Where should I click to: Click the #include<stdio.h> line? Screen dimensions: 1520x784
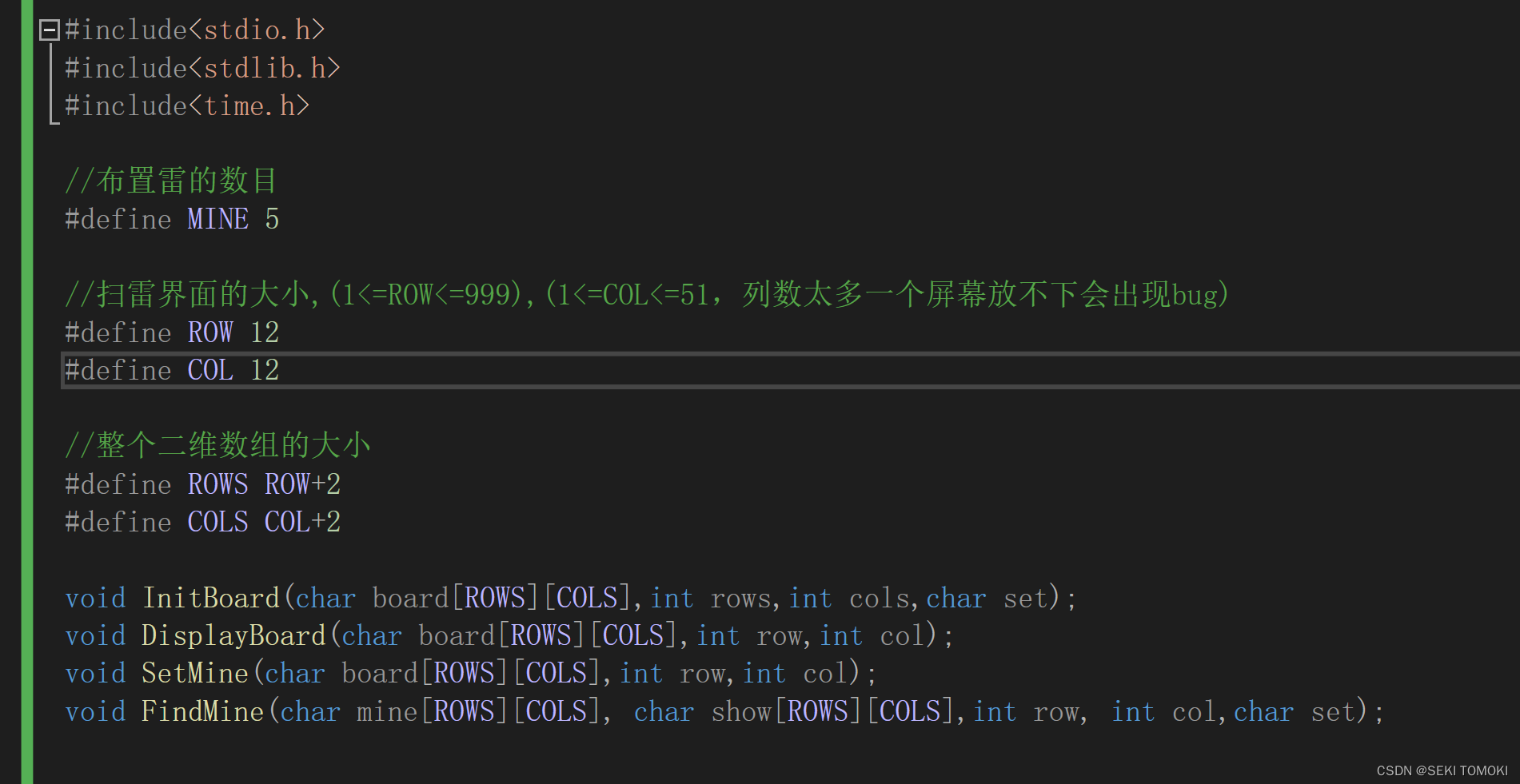click(195, 30)
